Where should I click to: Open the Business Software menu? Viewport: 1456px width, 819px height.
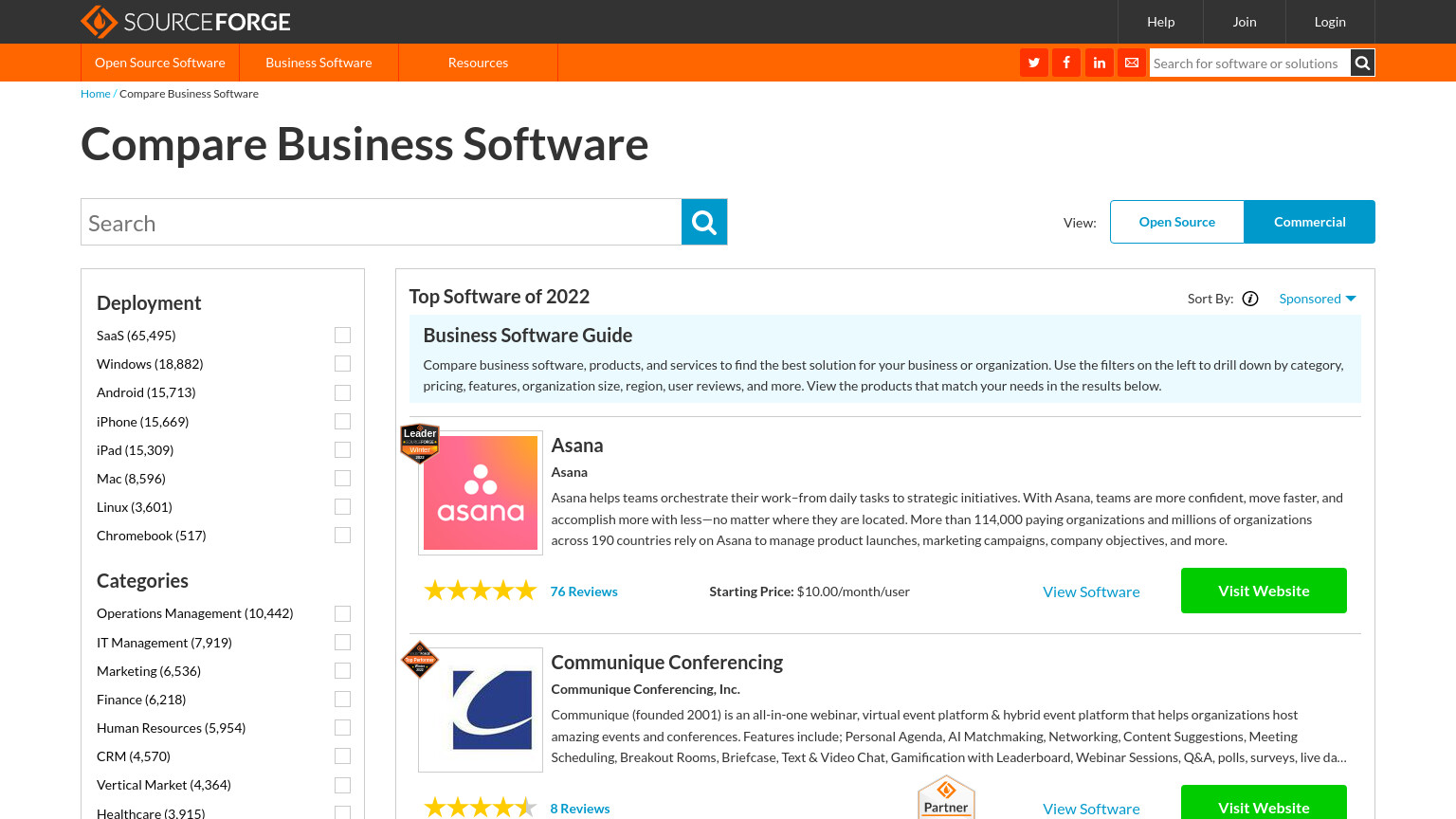pos(318,63)
